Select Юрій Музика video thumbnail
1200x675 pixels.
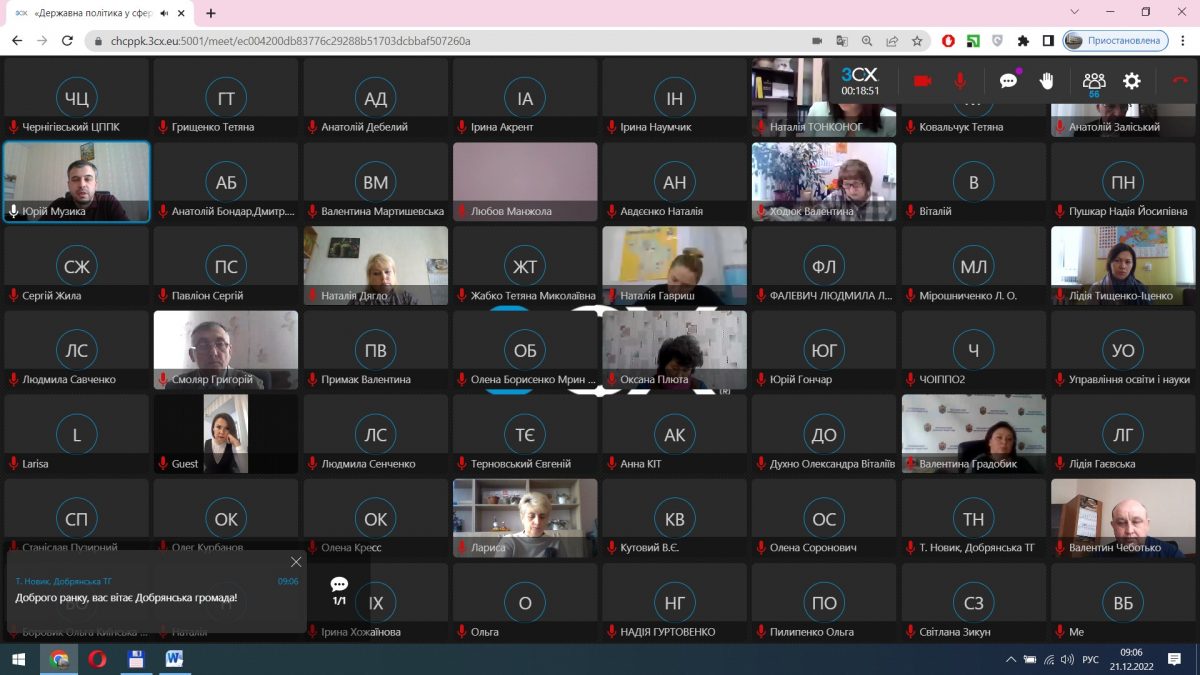point(76,181)
